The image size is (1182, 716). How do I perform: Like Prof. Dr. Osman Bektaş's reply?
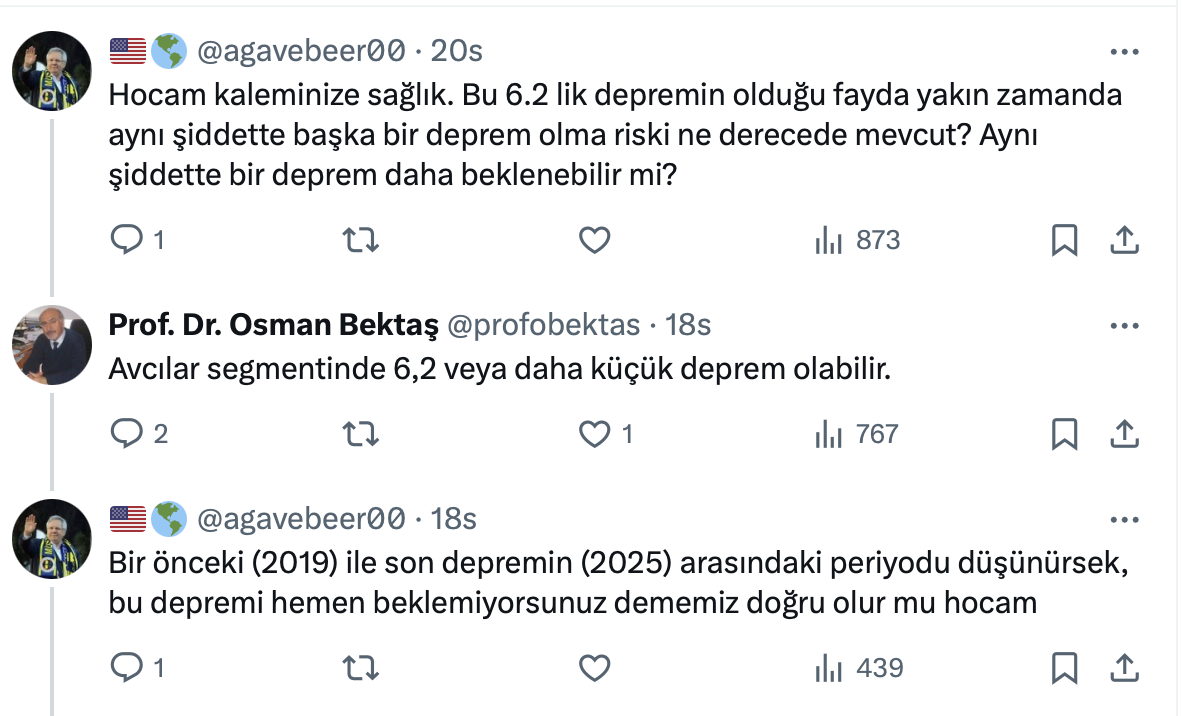(x=595, y=434)
